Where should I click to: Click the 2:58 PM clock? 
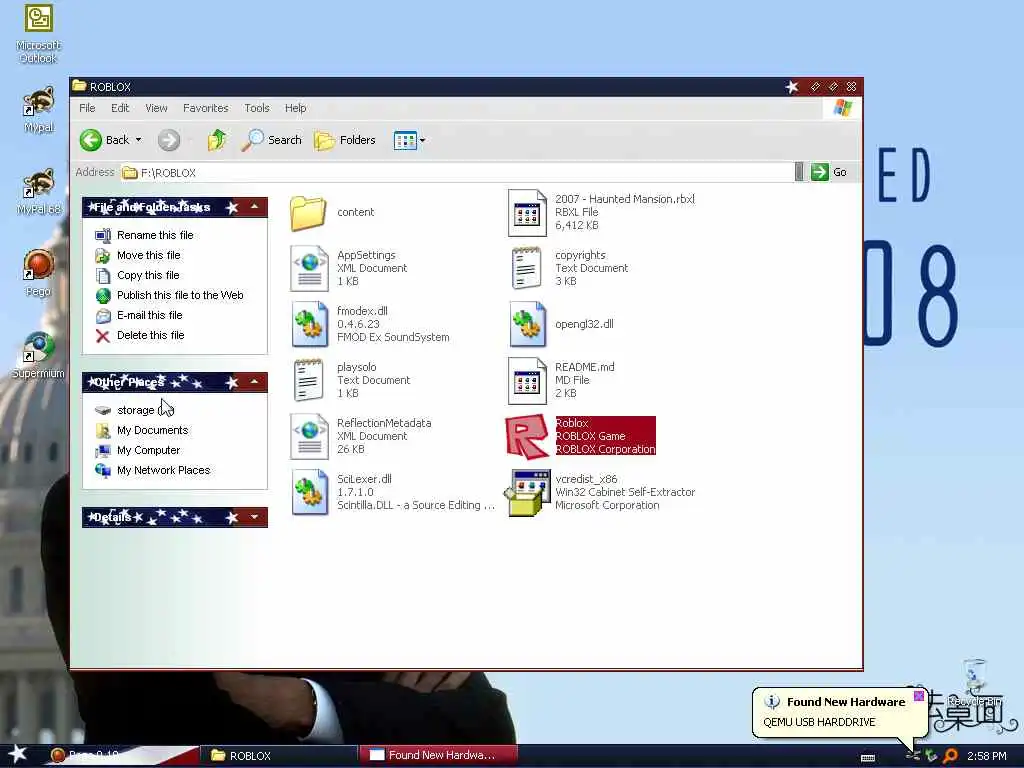point(987,756)
